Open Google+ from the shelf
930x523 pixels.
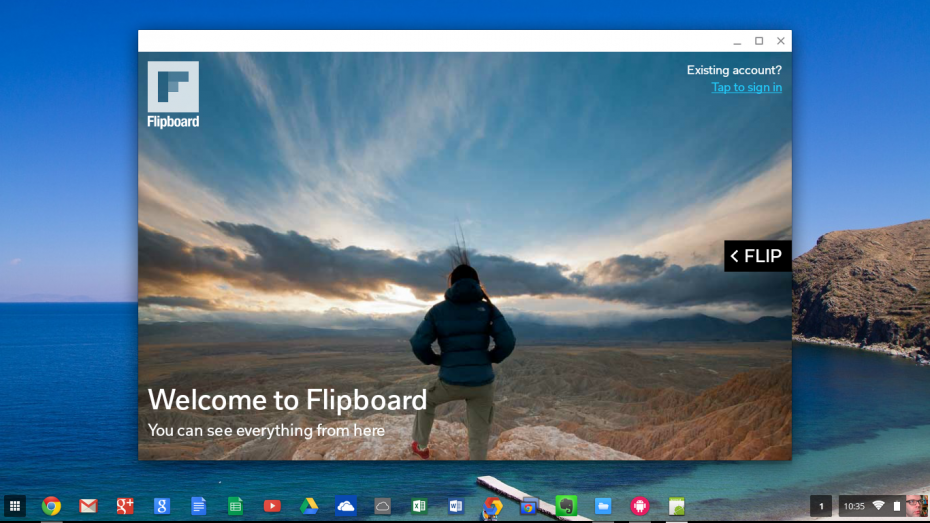pyautogui.click(x=125, y=506)
